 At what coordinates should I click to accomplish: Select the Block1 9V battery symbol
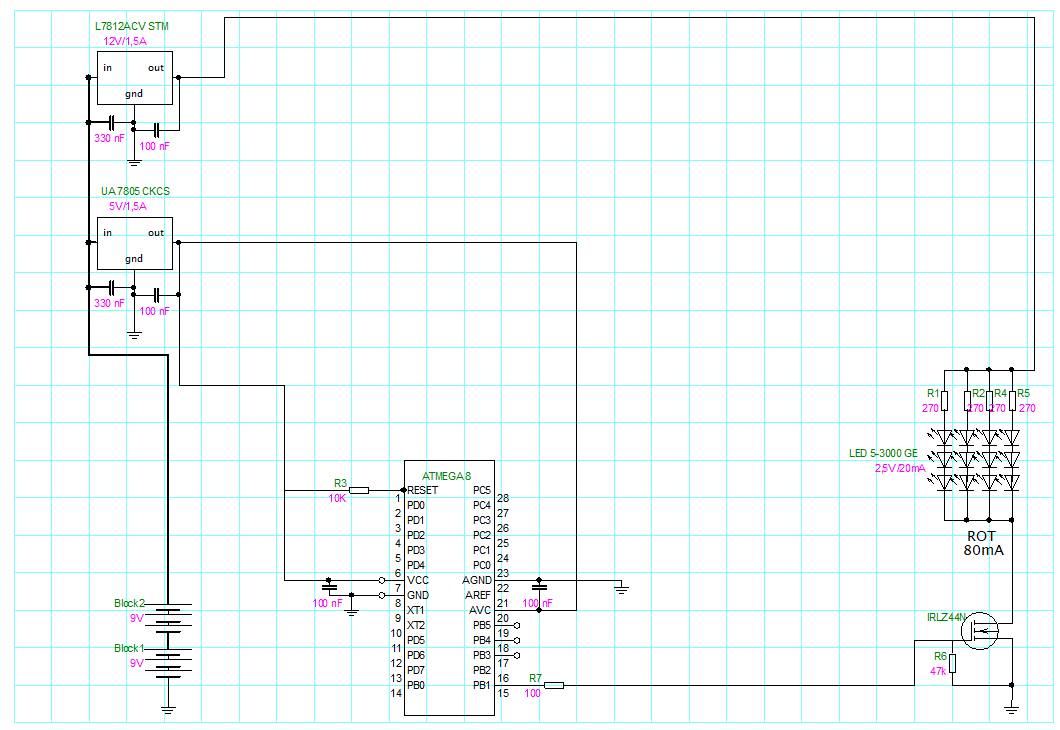pyautogui.click(x=168, y=663)
